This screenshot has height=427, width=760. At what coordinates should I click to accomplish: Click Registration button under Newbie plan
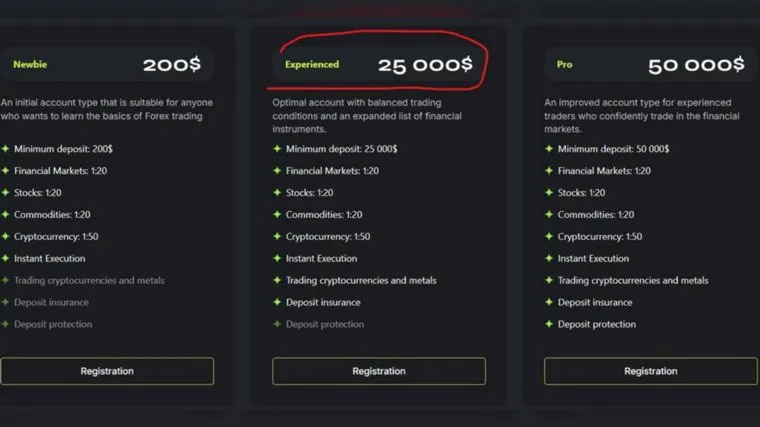click(x=107, y=371)
